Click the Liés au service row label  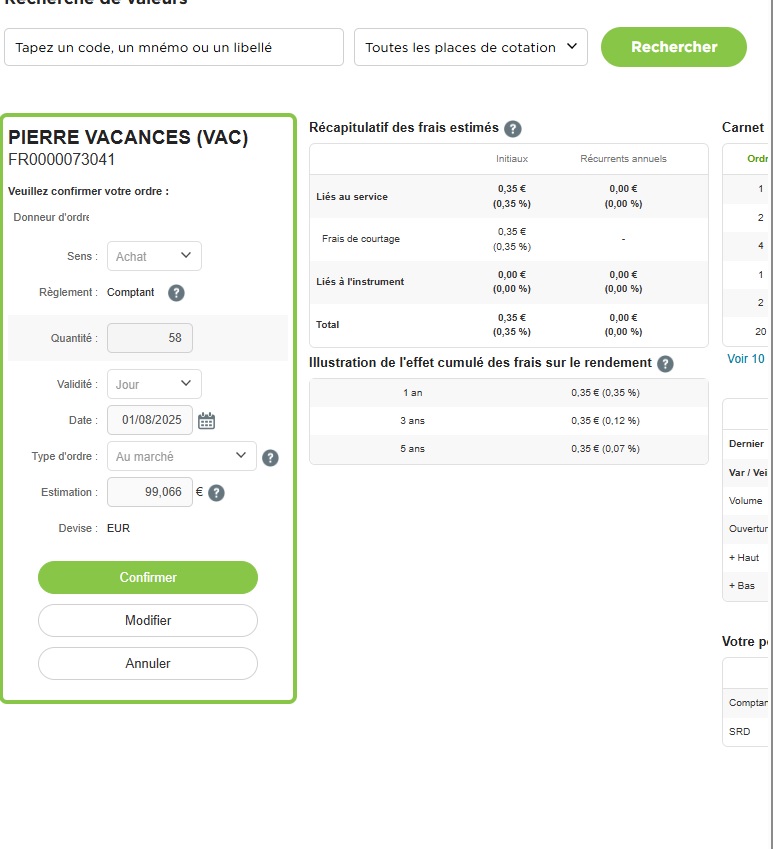[x=352, y=197]
